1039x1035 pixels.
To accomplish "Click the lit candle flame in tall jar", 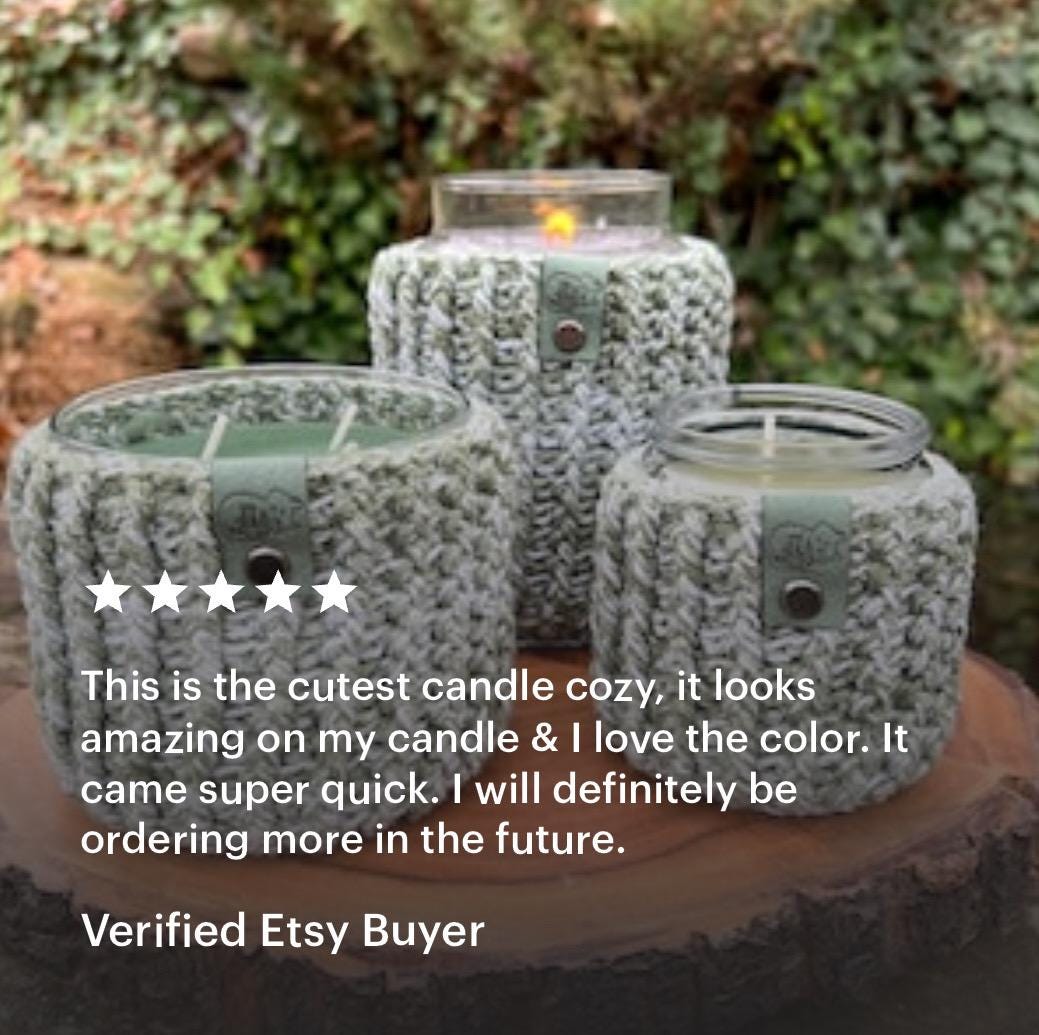I will point(558,221).
